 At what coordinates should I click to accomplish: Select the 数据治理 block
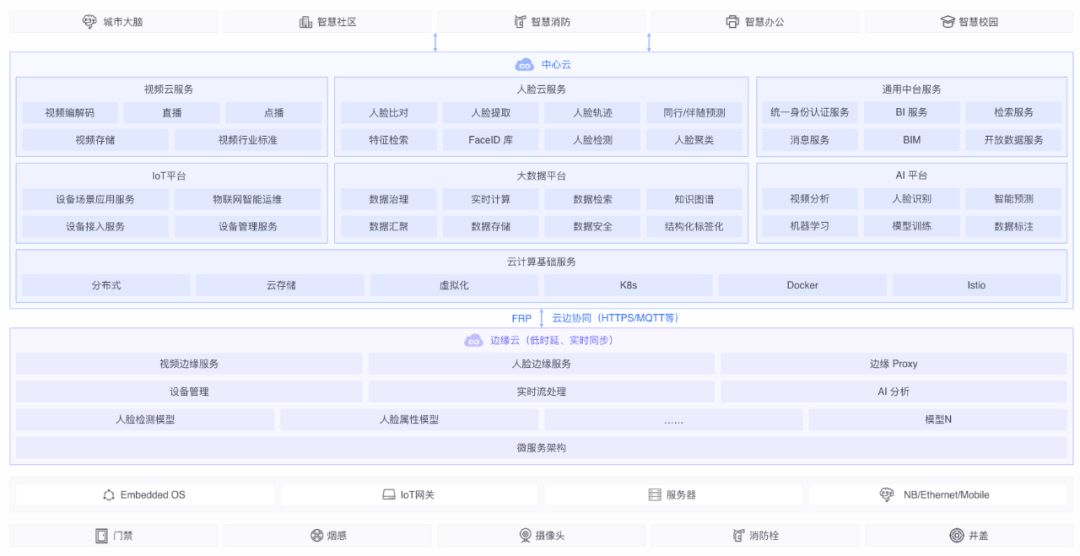[388, 199]
